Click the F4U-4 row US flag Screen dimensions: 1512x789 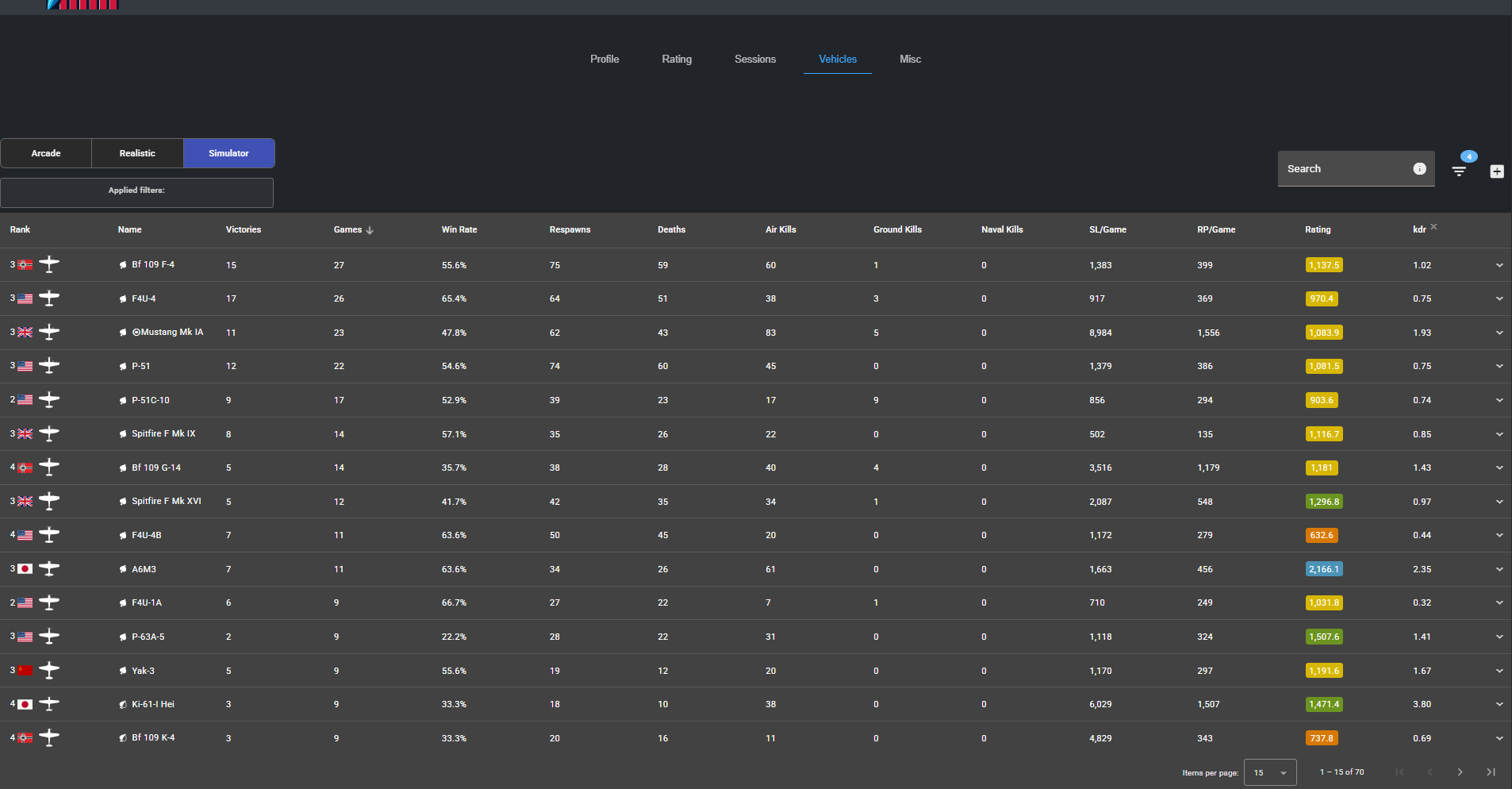click(25, 298)
